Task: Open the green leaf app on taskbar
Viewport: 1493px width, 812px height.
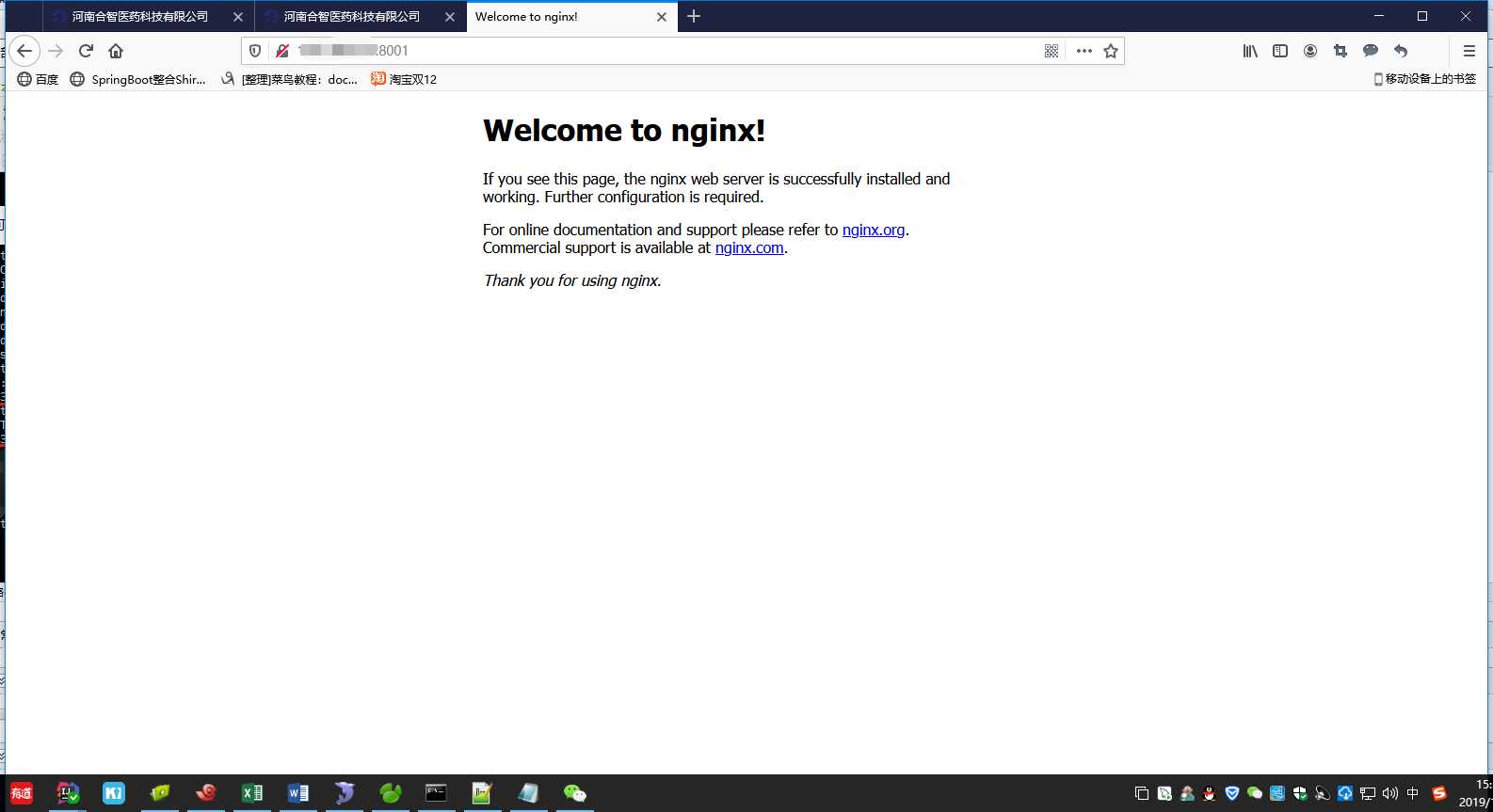Action: click(391, 793)
